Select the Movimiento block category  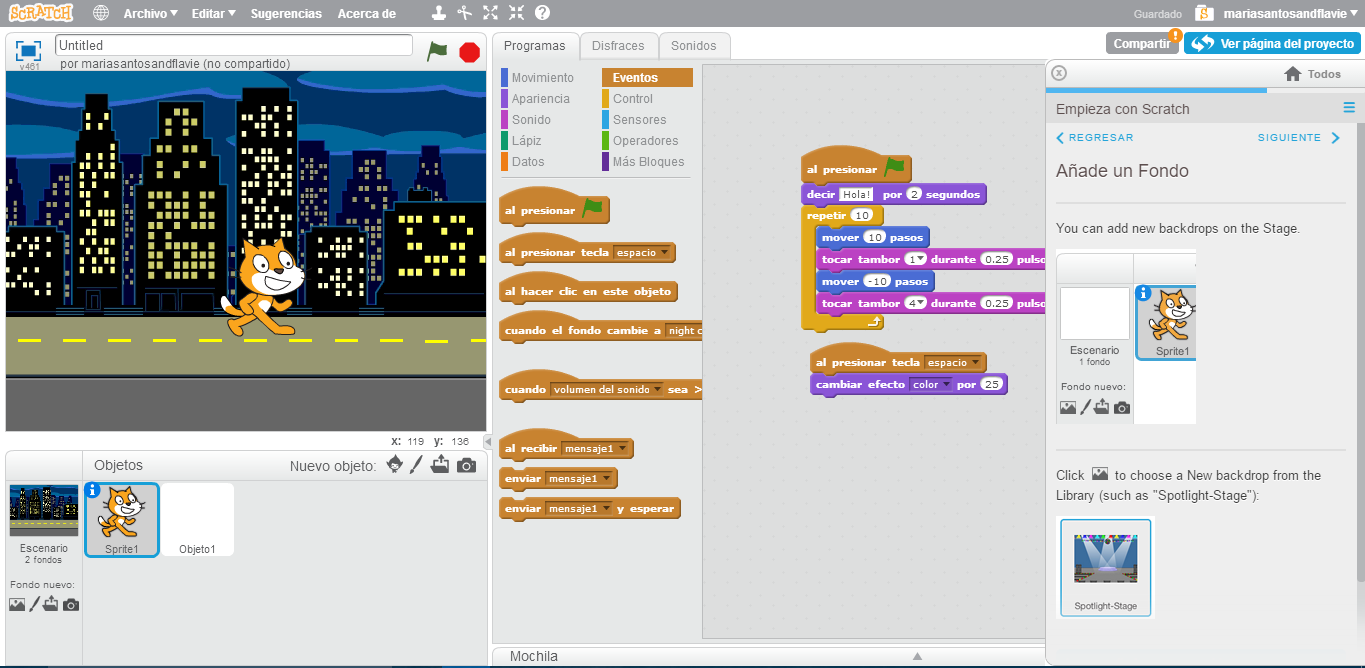[542, 78]
